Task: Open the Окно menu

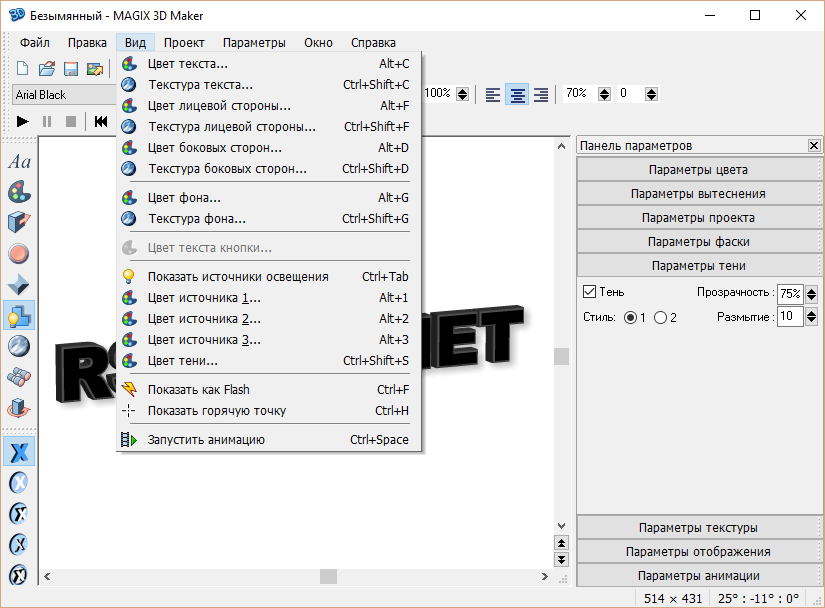Action: pos(318,43)
